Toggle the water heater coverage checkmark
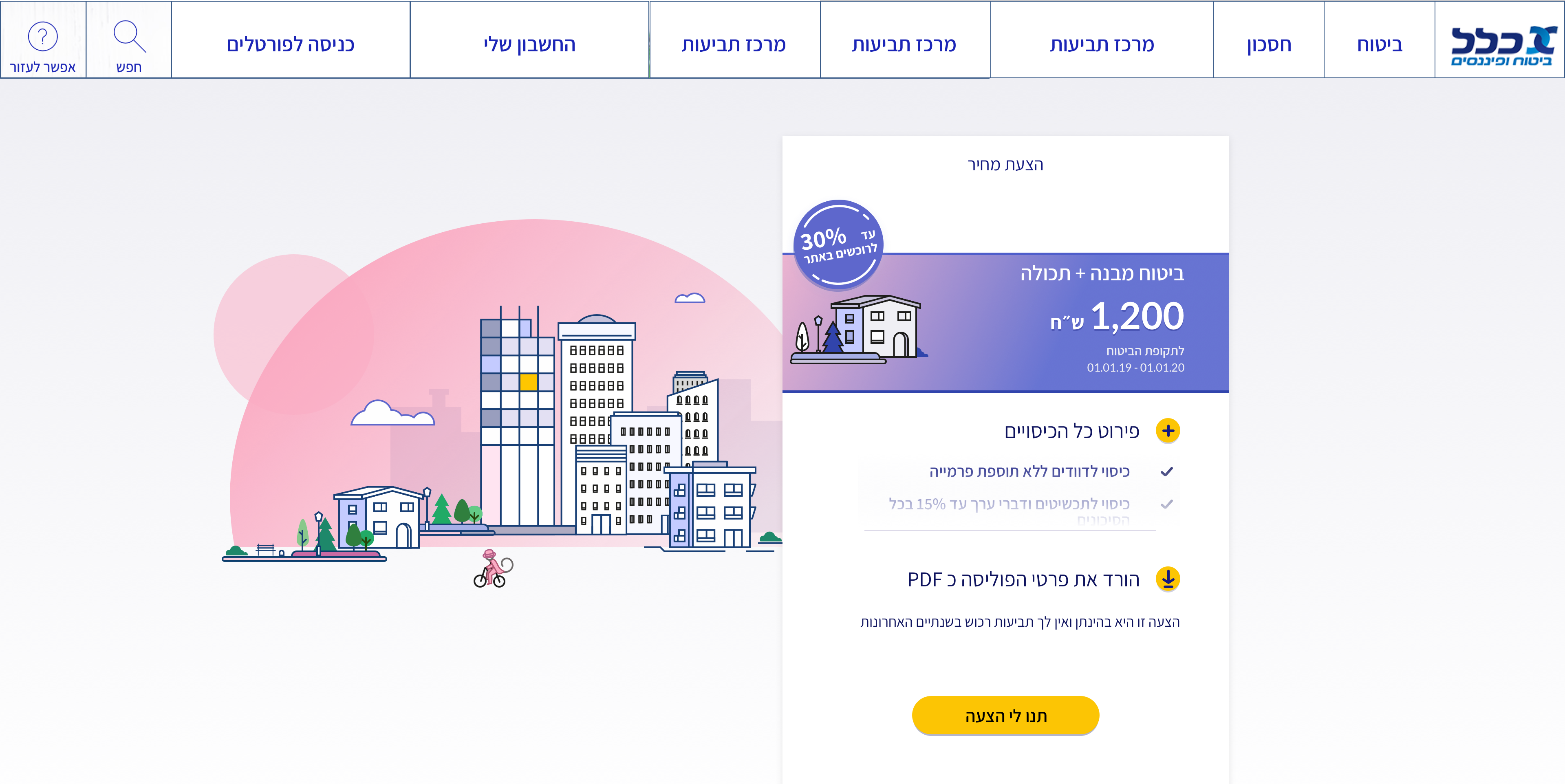Screen dimensions: 1565x784 1166,471
